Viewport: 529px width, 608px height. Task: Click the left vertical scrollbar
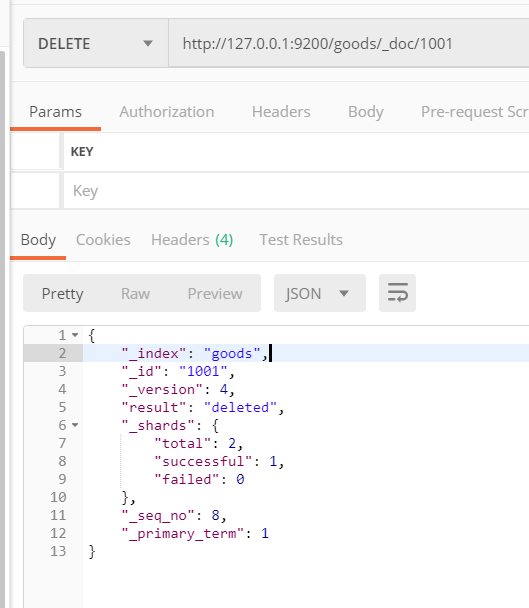coord(2,329)
